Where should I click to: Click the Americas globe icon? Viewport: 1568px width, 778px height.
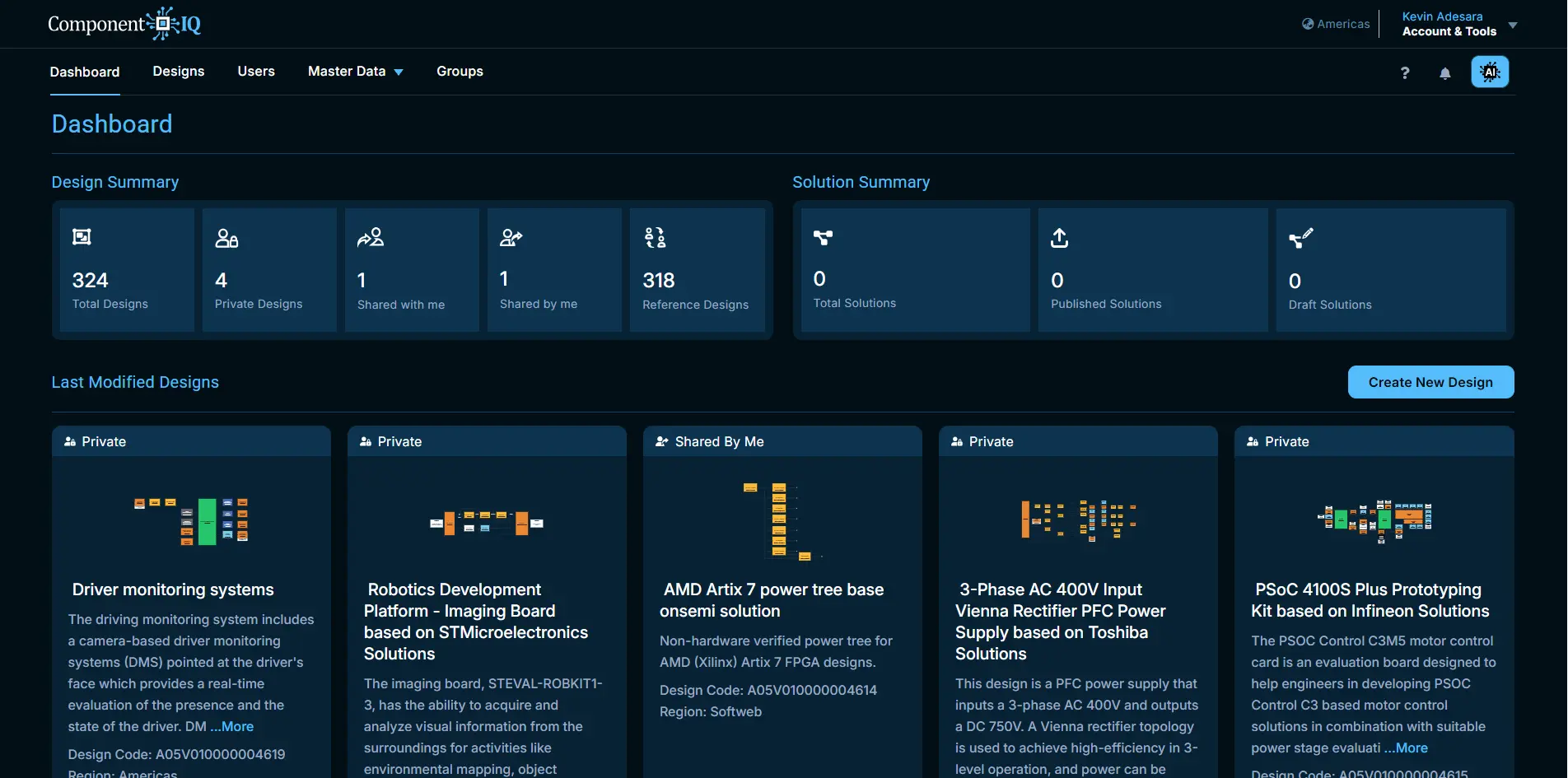[1308, 24]
